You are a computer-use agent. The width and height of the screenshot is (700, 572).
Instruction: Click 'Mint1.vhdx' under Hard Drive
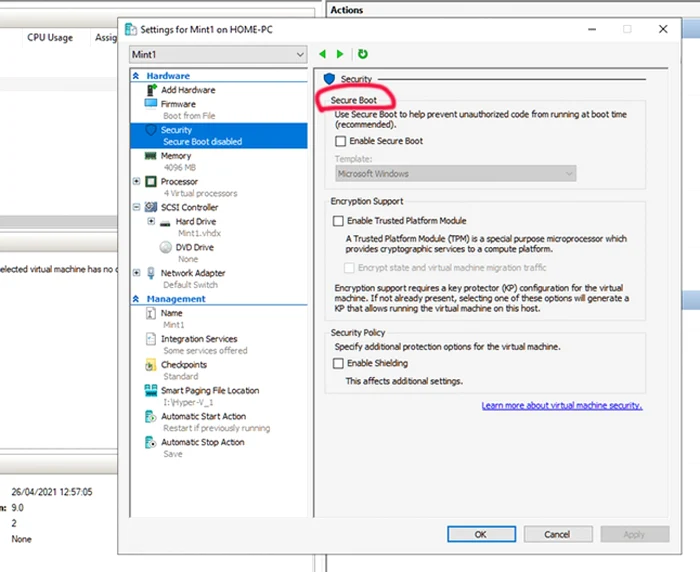(x=199, y=233)
